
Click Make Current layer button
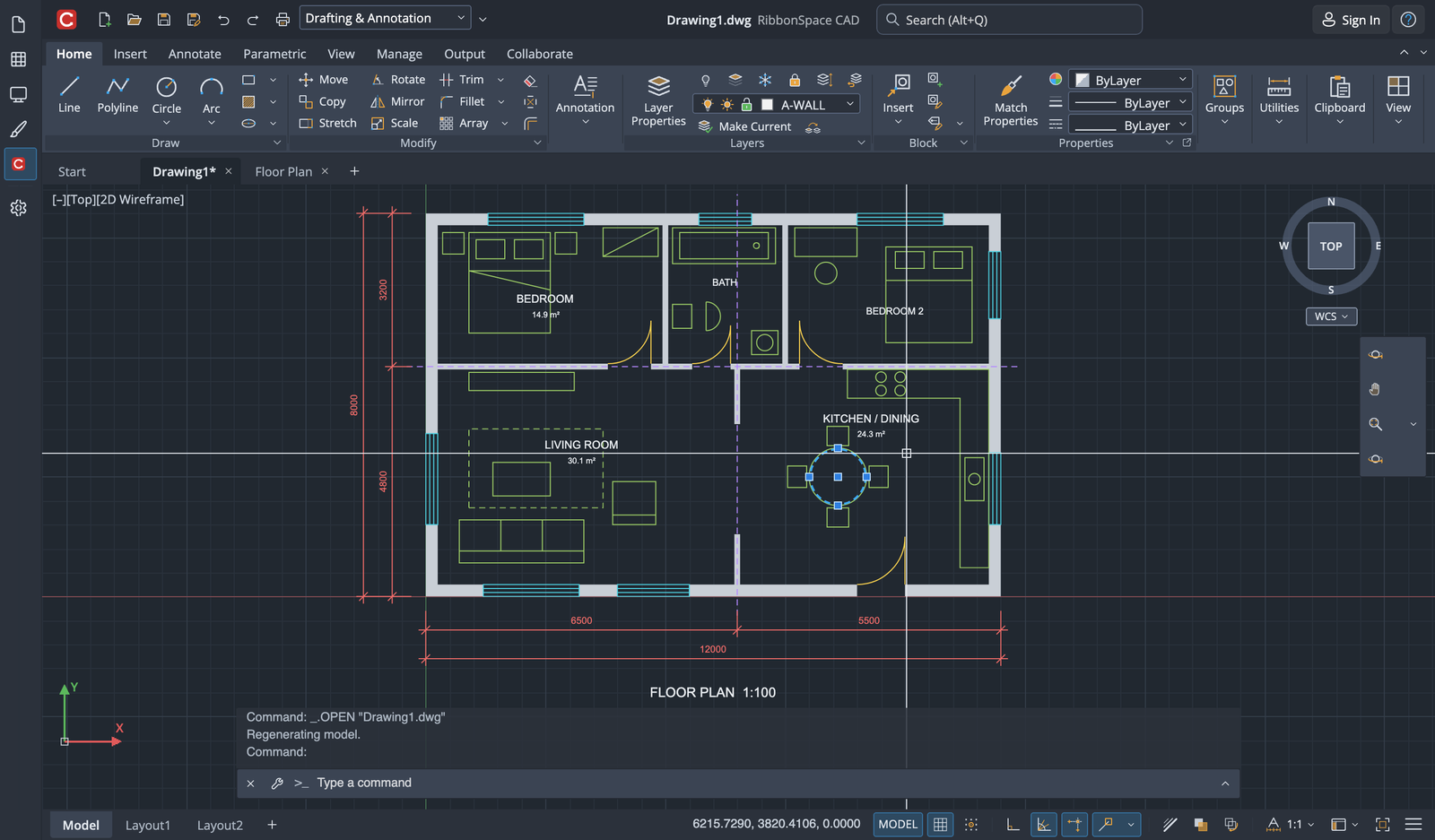click(x=744, y=126)
